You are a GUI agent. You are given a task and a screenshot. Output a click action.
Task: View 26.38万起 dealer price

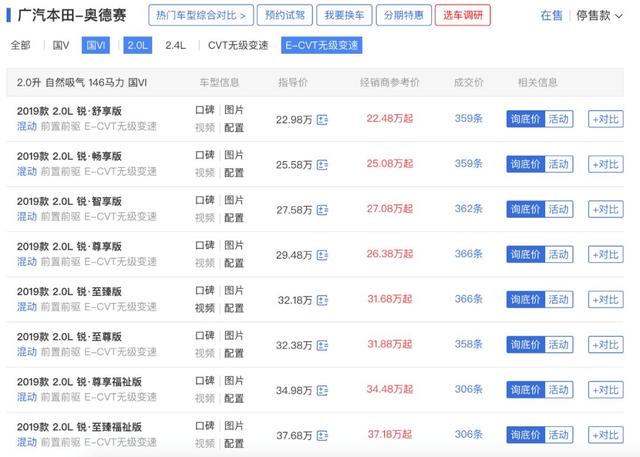tap(390, 254)
